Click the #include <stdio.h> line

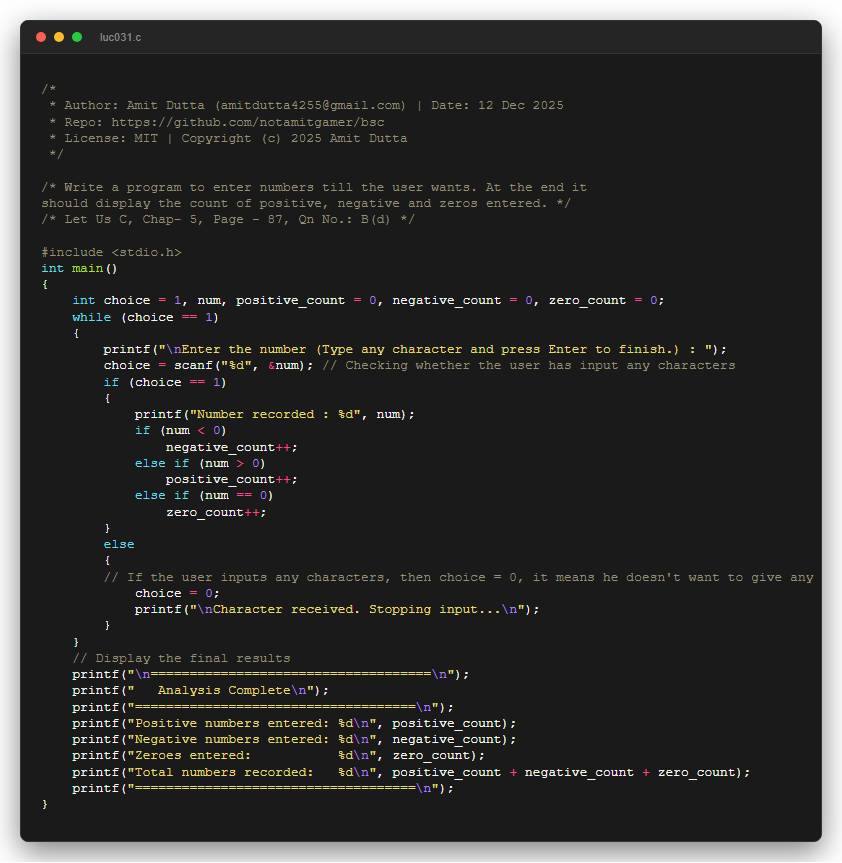pyautogui.click(x=111, y=252)
